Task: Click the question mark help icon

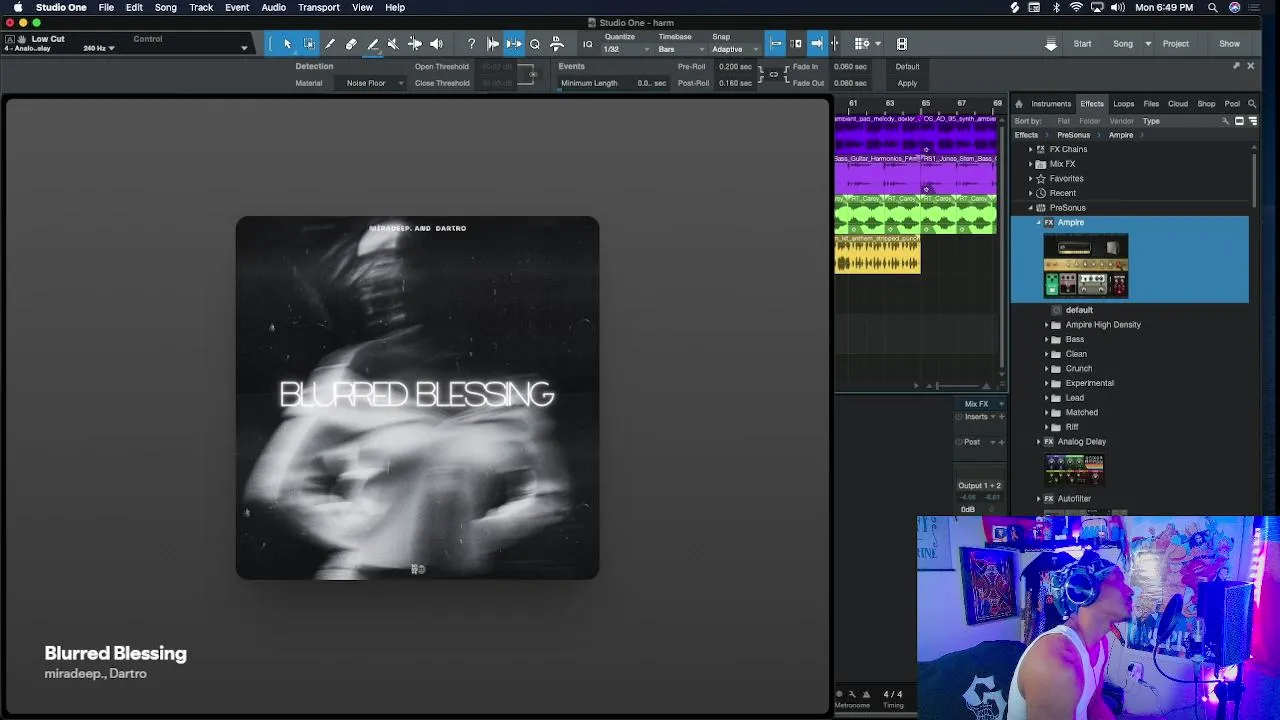Action: pyautogui.click(x=471, y=44)
